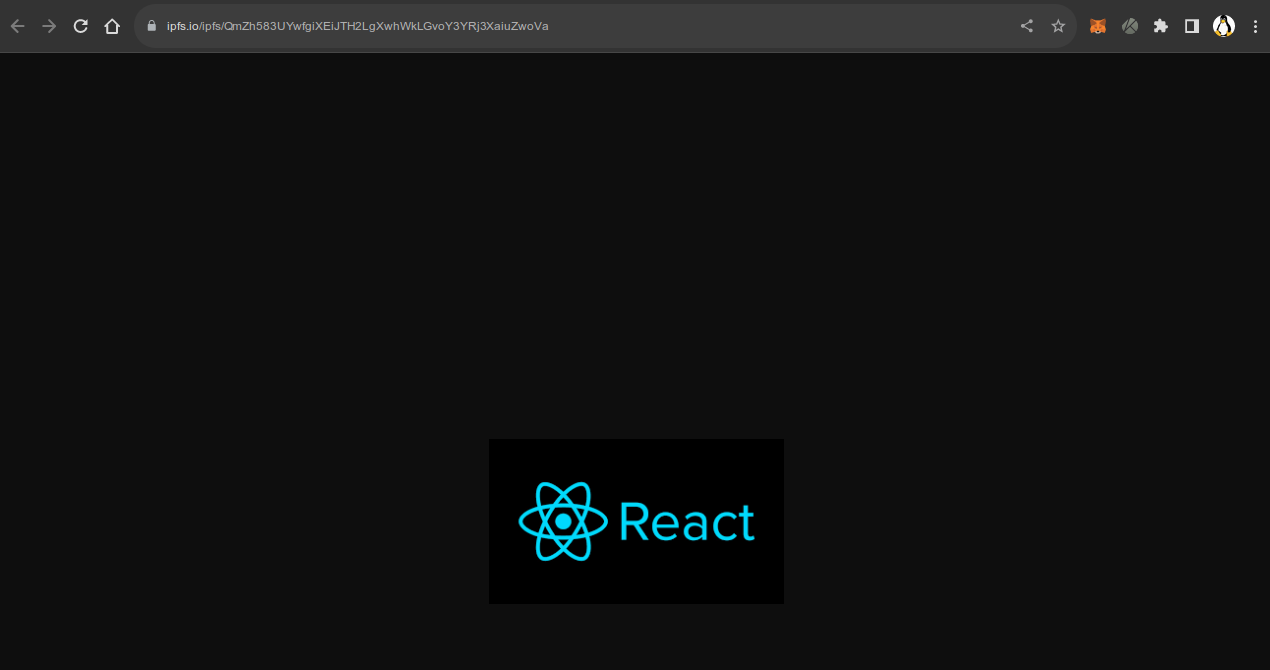Open the Extensions puzzle menu
Viewport: 1270px width, 670px height.
tap(1161, 26)
